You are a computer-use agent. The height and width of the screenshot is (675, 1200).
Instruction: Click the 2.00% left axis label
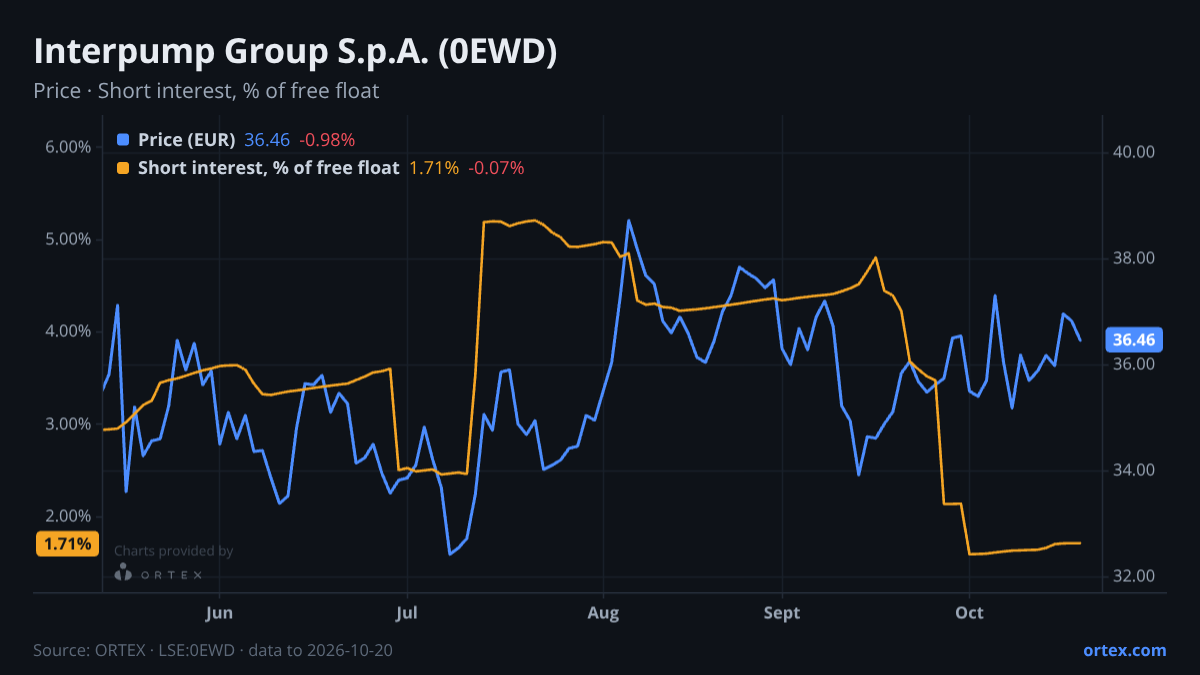[68, 516]
